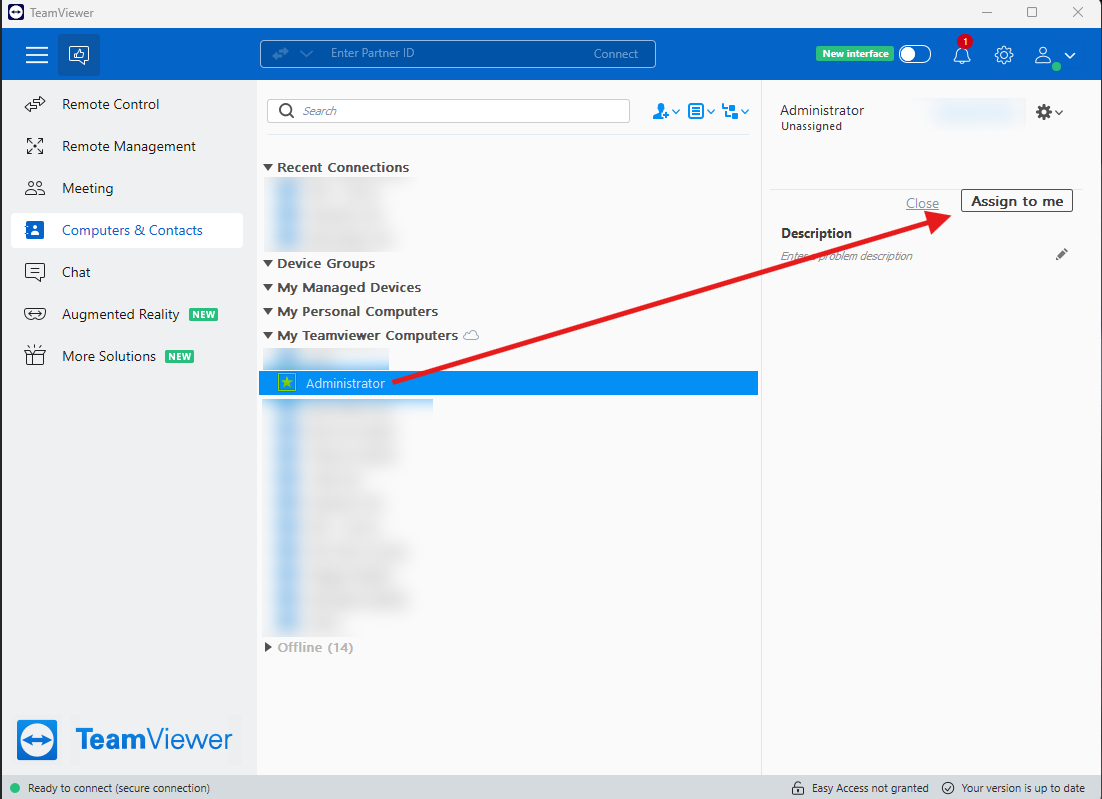Viewport: 1102px width, 799px height.
Task: Click the Easy Access not granted status
Action: pyautogui.click(x=870, y=788)
